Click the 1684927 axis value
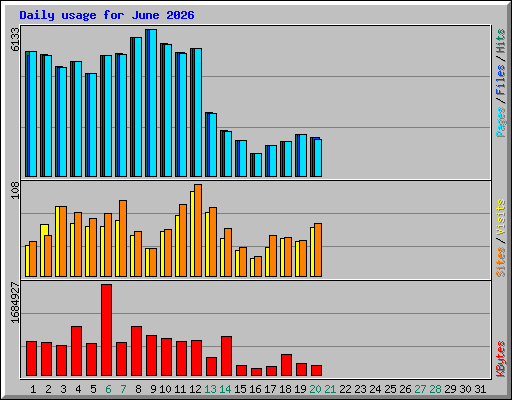This screenshot has height=400, width=512. [15, 302]
